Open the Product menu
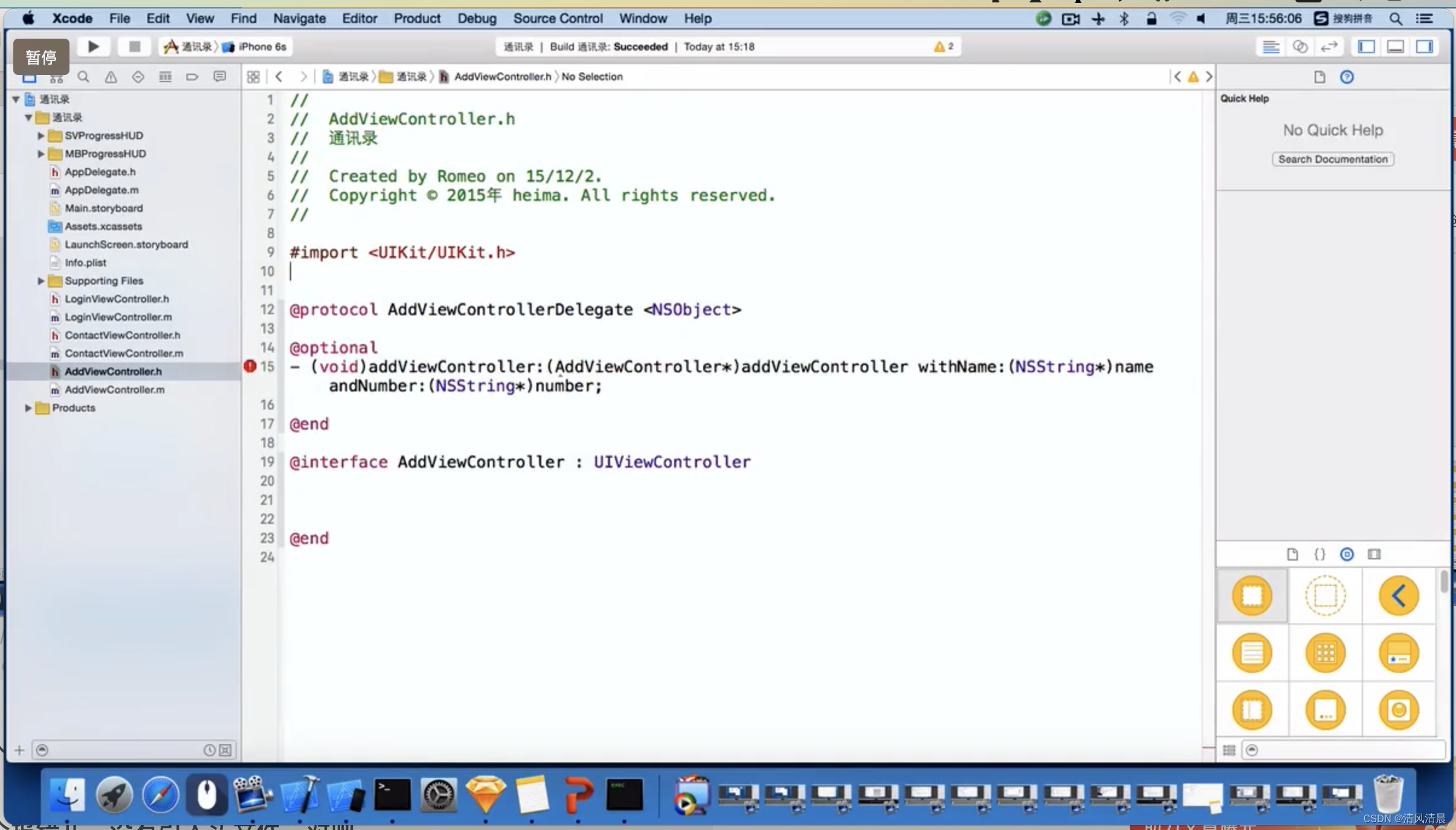 point(417,18)
